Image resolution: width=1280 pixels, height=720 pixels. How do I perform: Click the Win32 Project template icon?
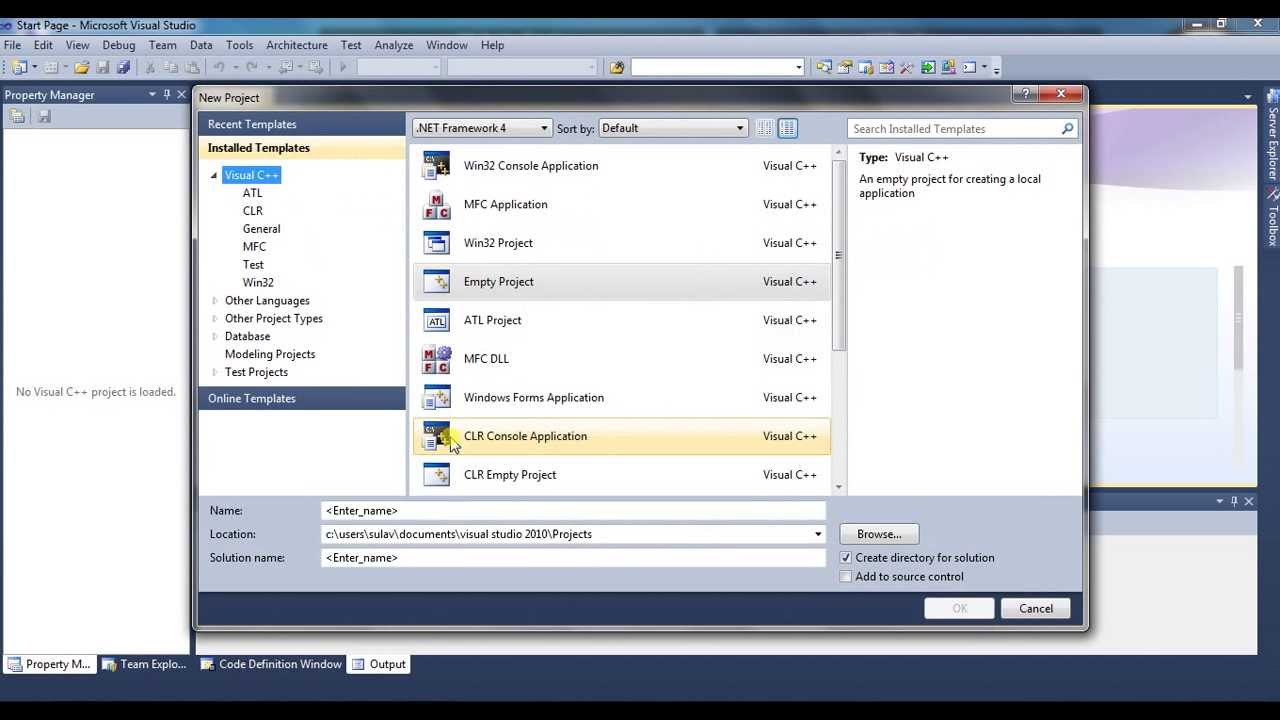[437, 243]
